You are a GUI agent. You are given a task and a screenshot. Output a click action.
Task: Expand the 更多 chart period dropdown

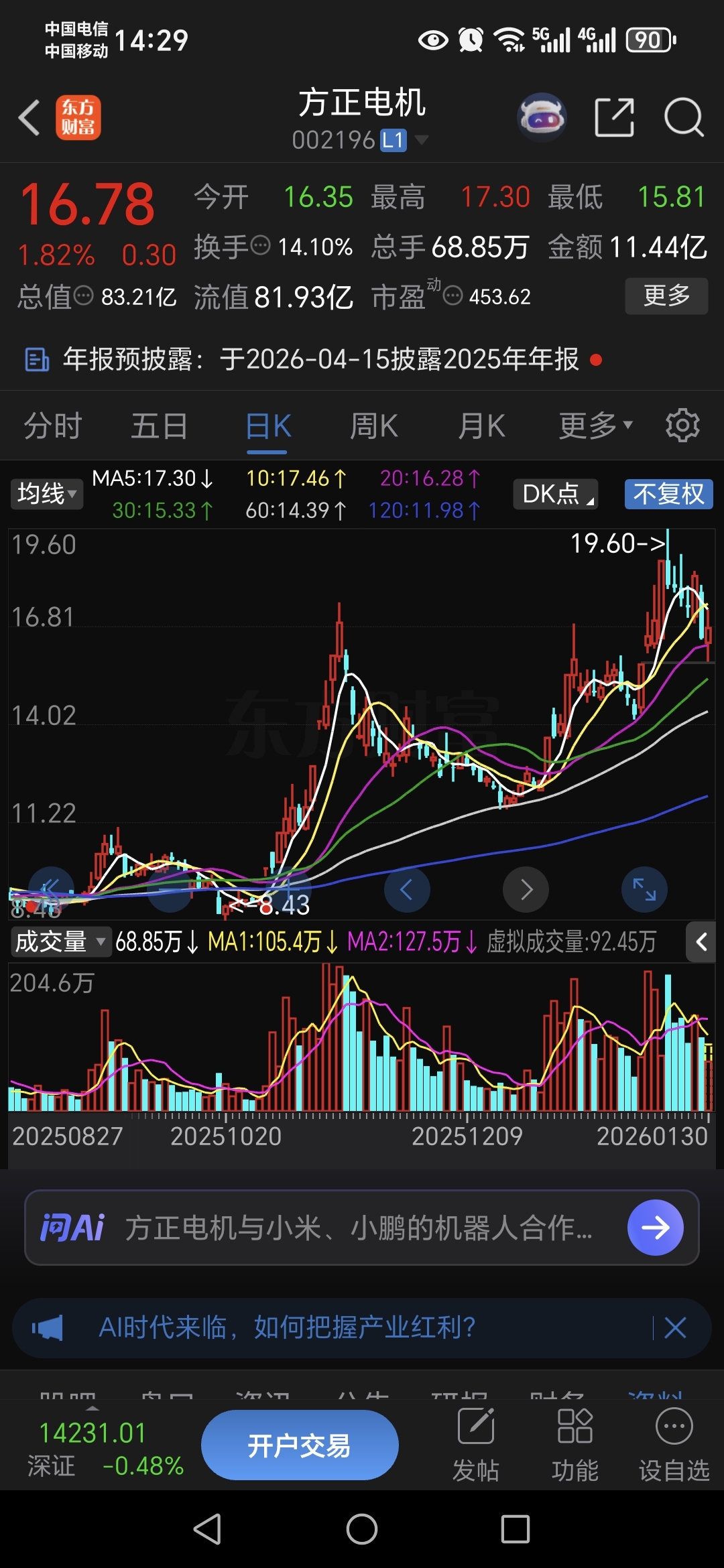point(595,425)
